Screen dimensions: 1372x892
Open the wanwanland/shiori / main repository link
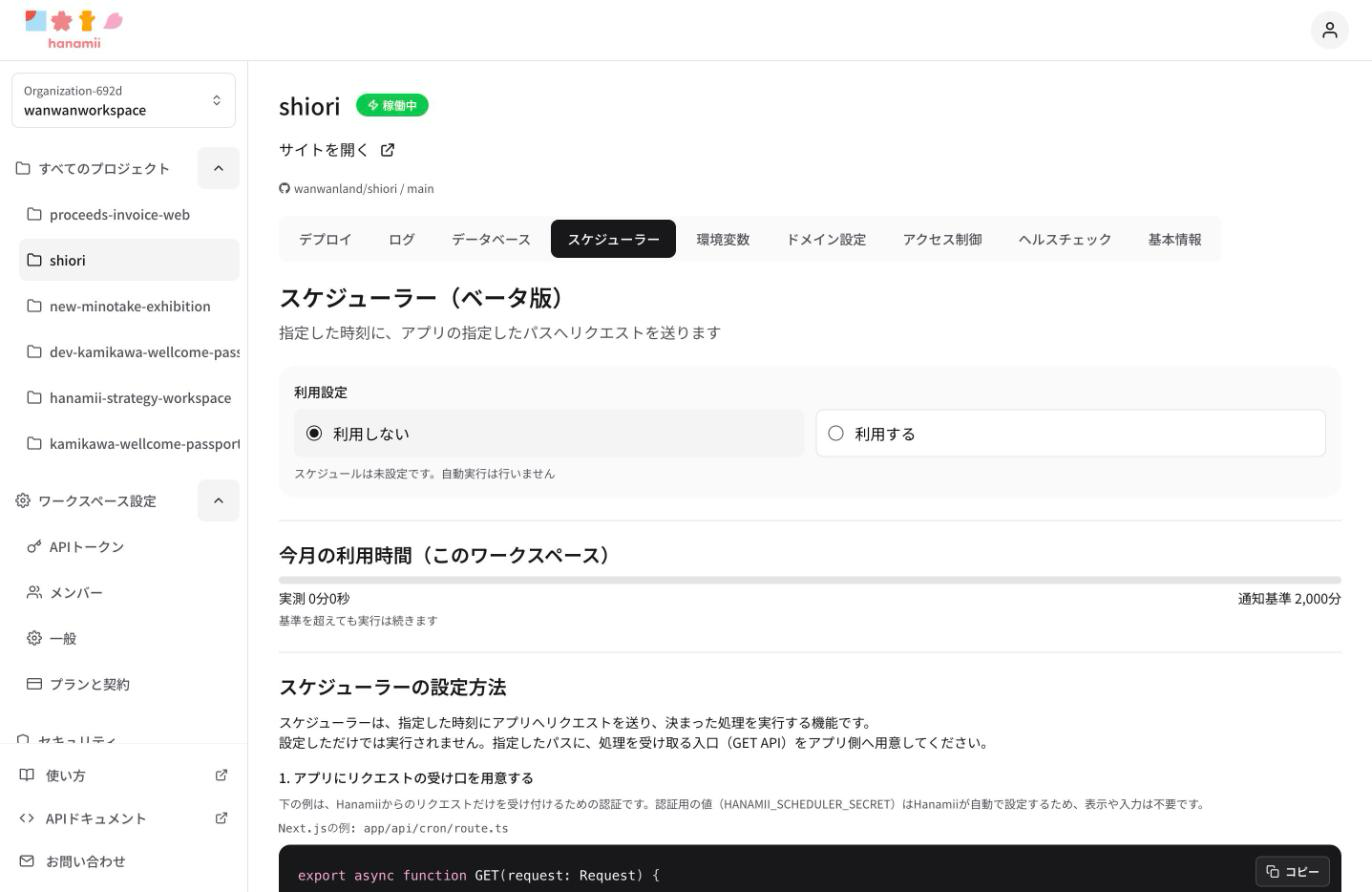357,188
